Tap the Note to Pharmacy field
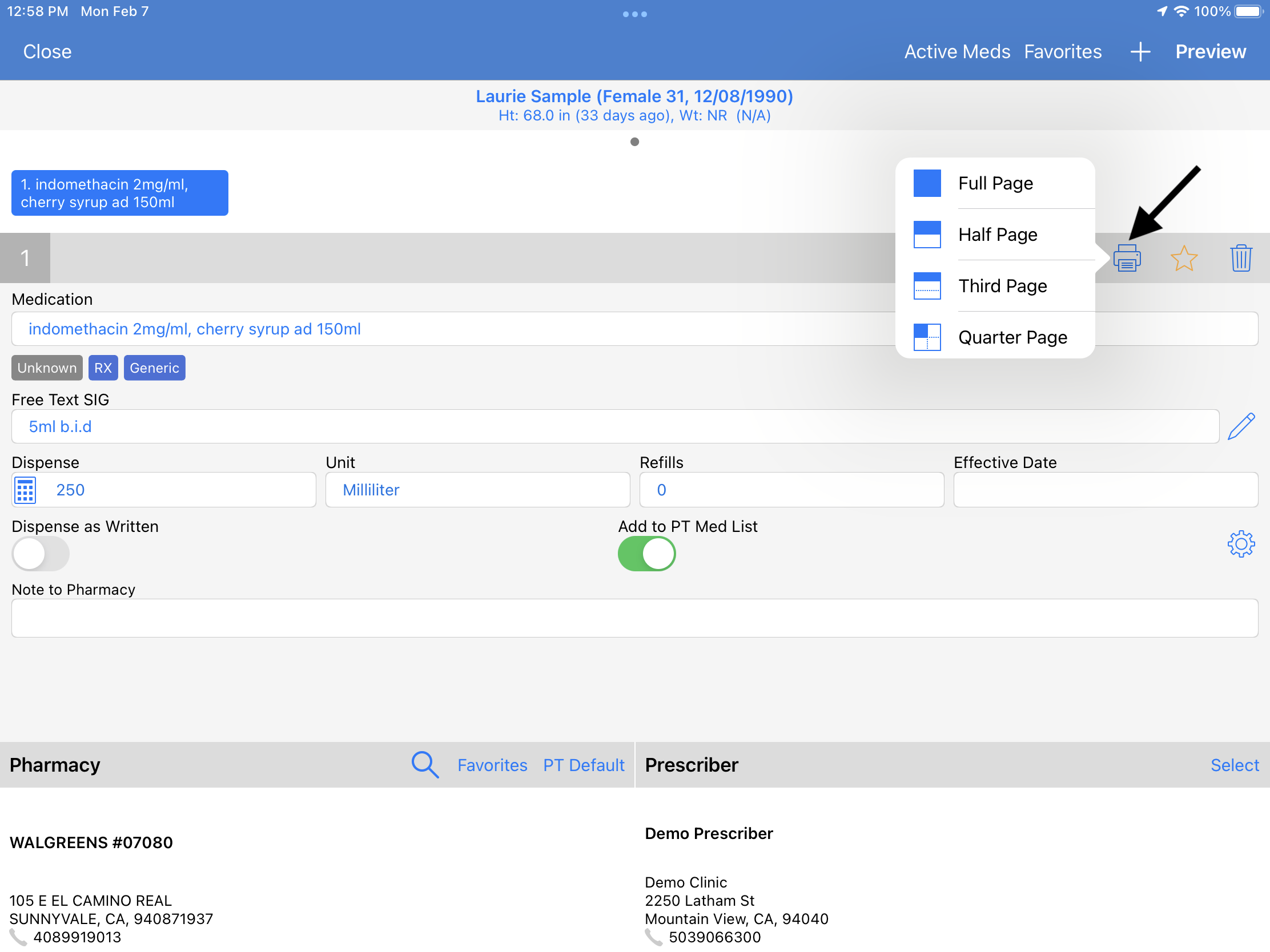1270x952 pixels. (634, 618)
